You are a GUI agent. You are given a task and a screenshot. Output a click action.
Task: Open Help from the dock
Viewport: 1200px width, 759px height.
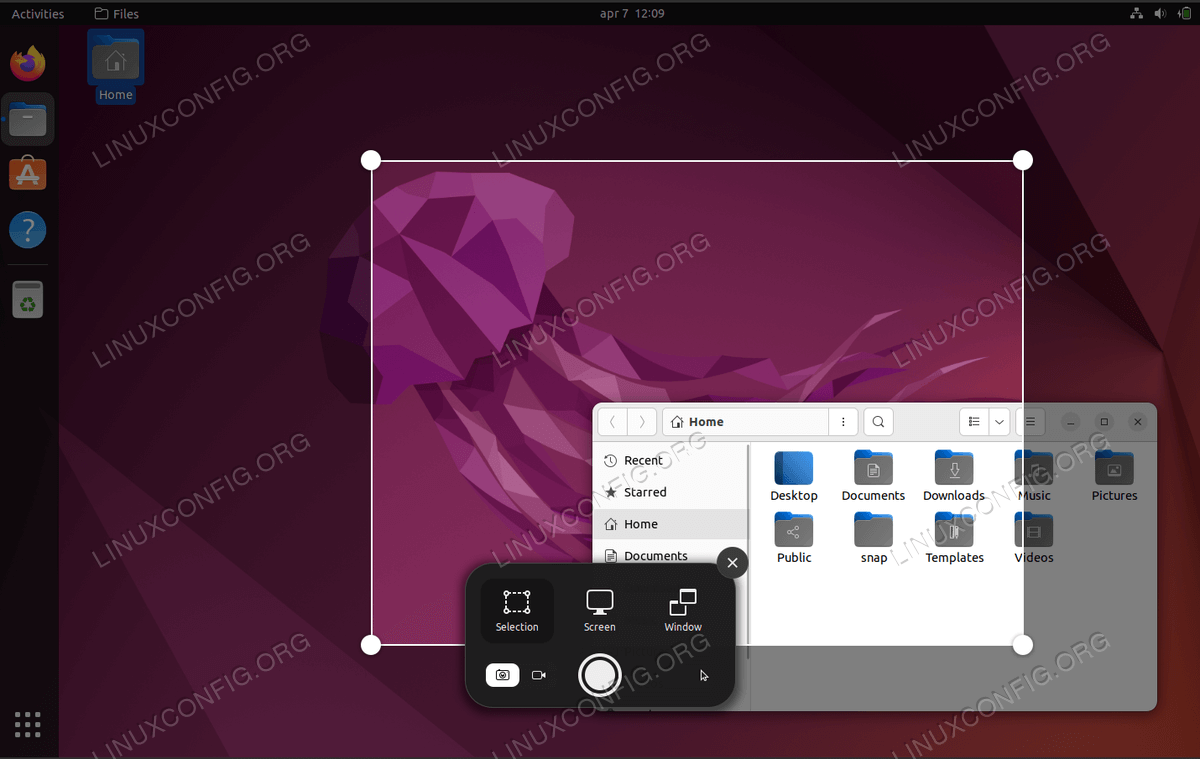click(28, 230)
